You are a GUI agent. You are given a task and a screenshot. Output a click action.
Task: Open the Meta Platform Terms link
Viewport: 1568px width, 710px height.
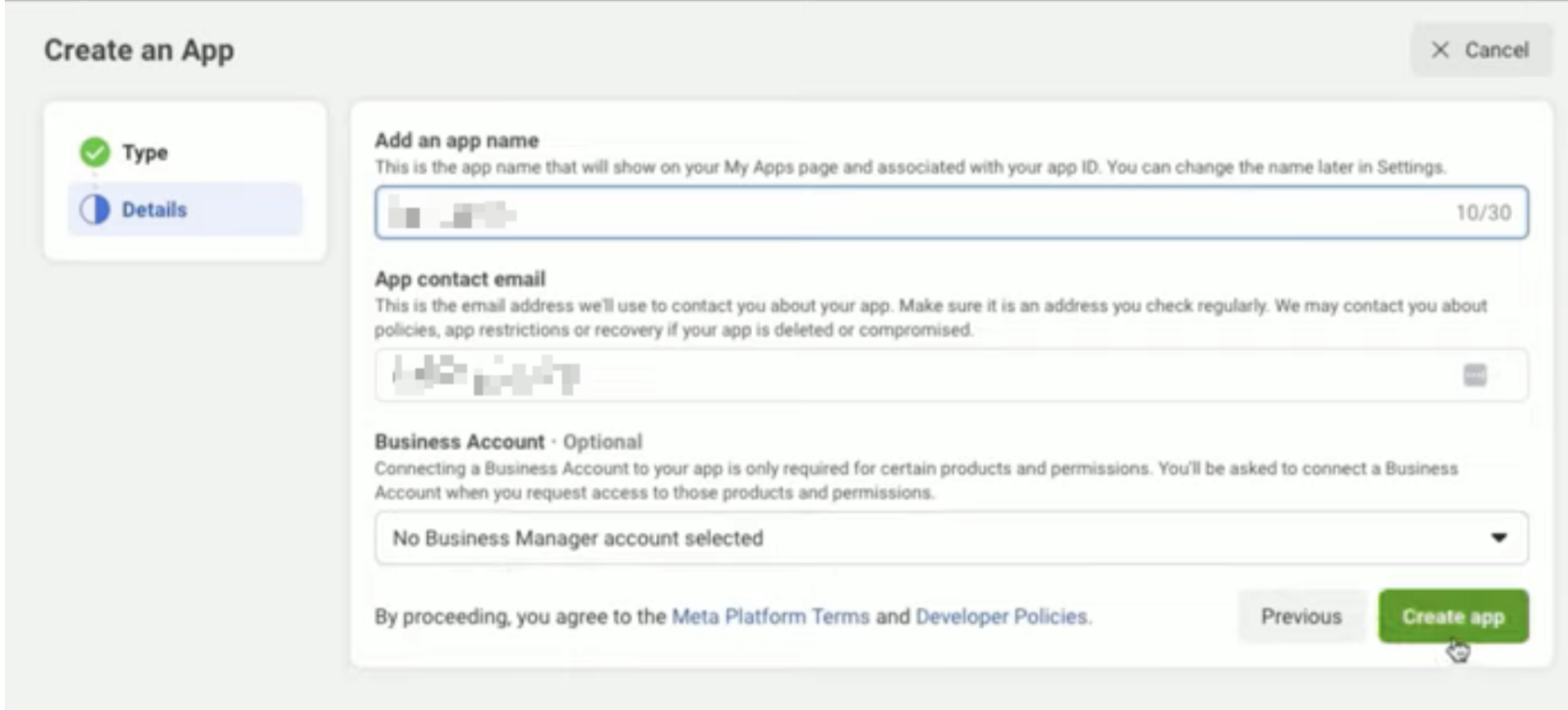[x=770, y=617]
